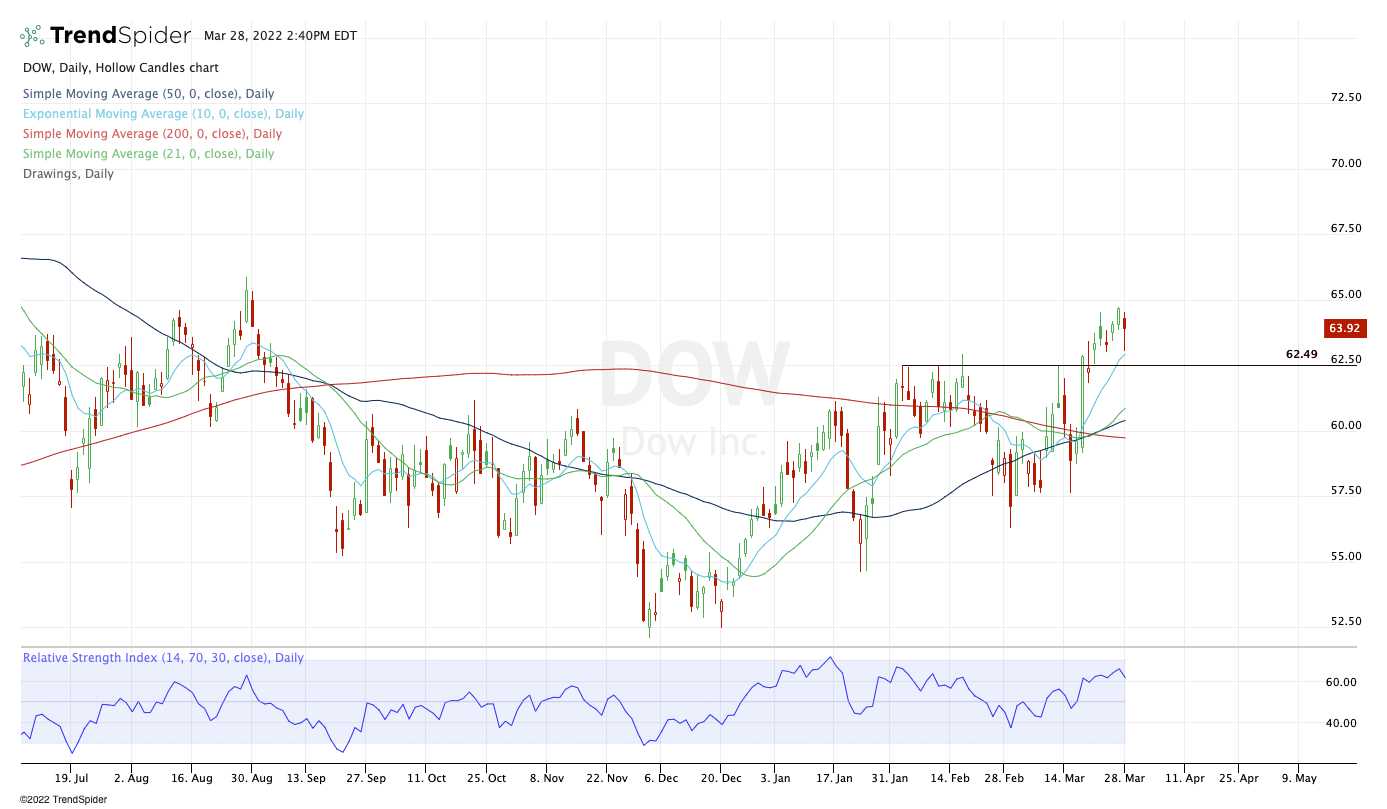Click the RSI 60.00 axis level
This screenshot has width=1387, height=809.
click(x=1341, y=682)
